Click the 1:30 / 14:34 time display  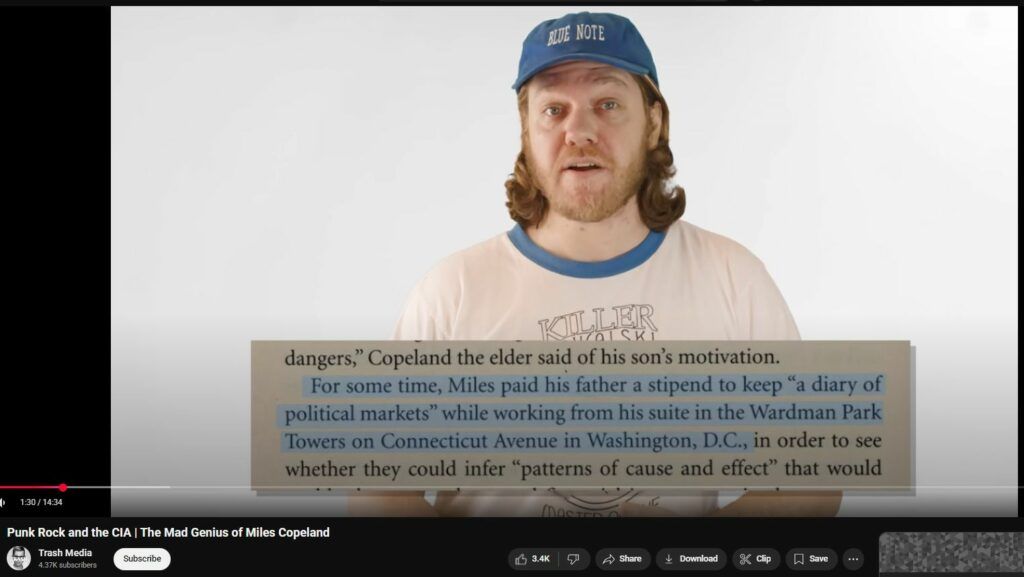coord(41,502)
